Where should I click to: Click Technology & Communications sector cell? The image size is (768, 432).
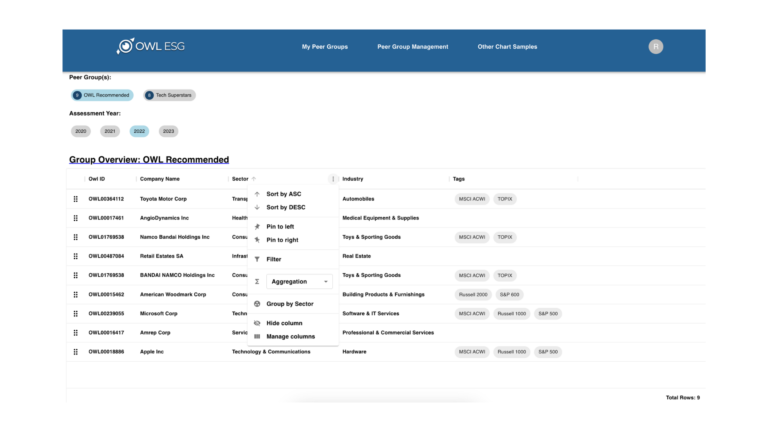[x=271, y=352]
